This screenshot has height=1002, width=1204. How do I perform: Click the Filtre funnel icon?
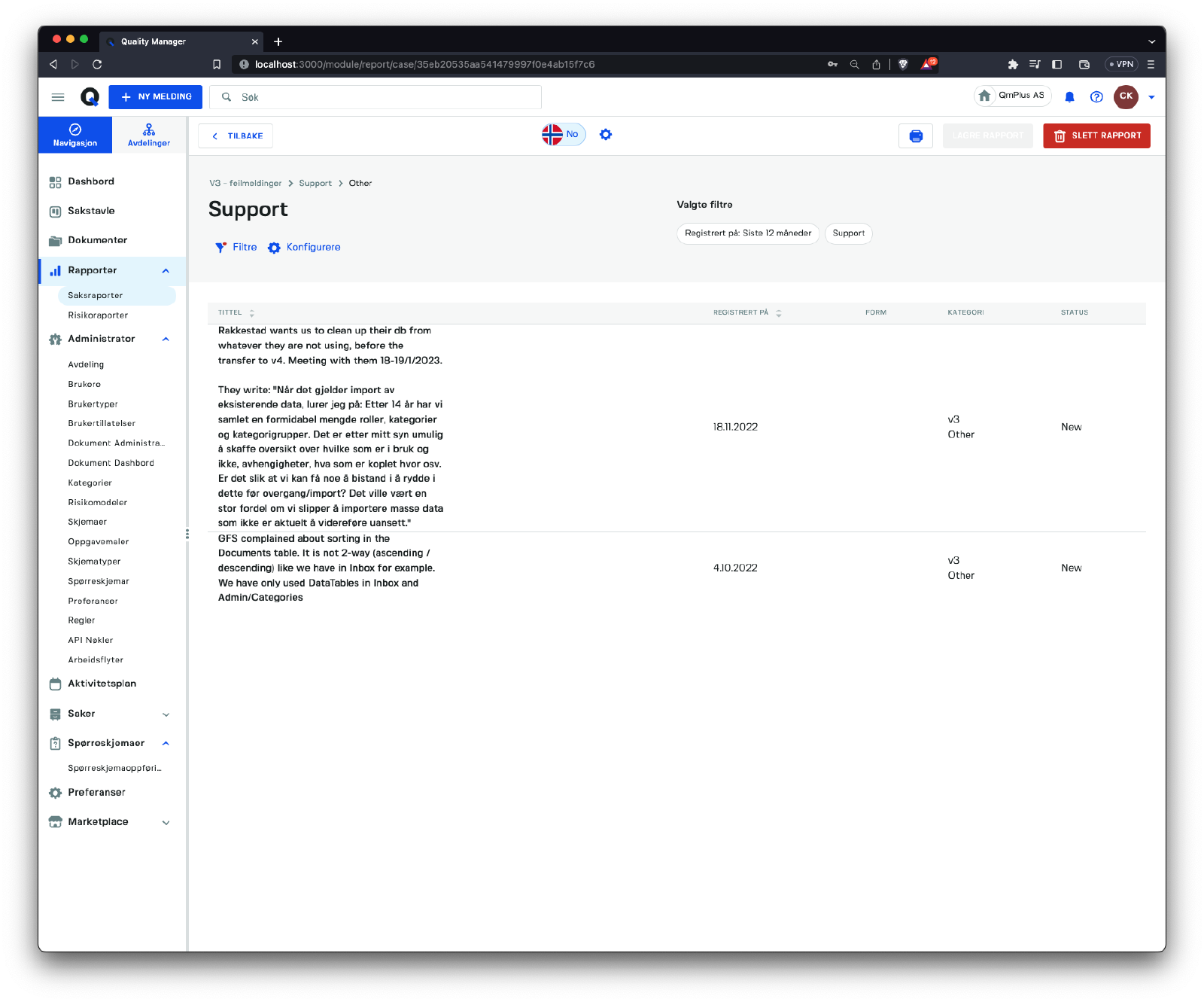coord(220,248)
